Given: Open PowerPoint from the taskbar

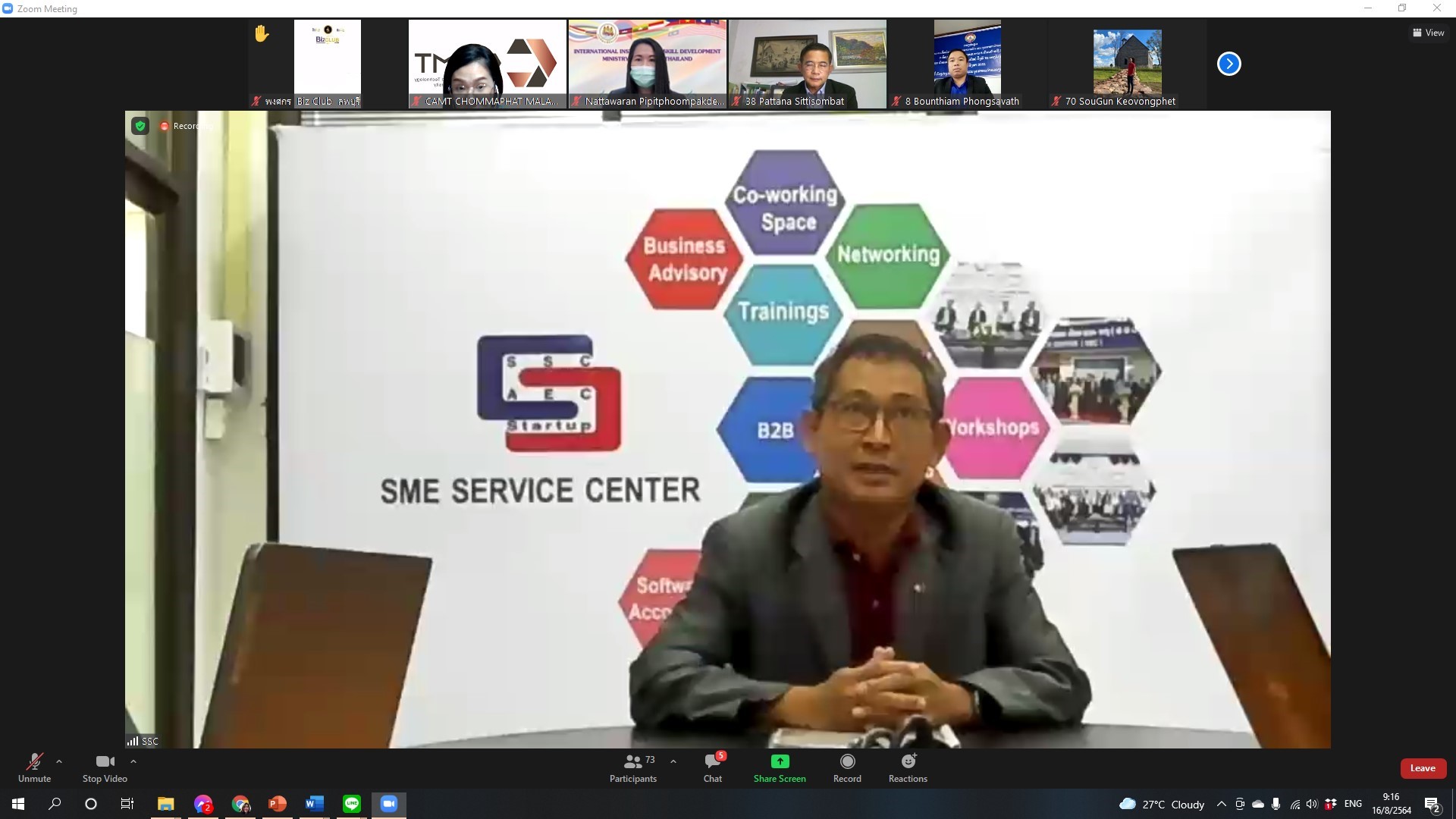Looking at the screenshot, I should 278,804.
